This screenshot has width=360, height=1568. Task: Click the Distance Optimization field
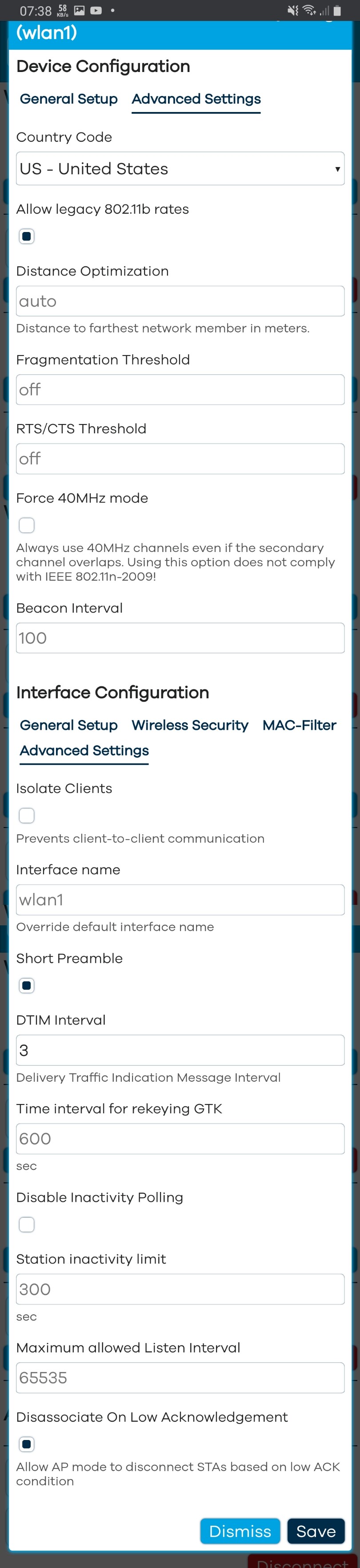click(180, 301)
